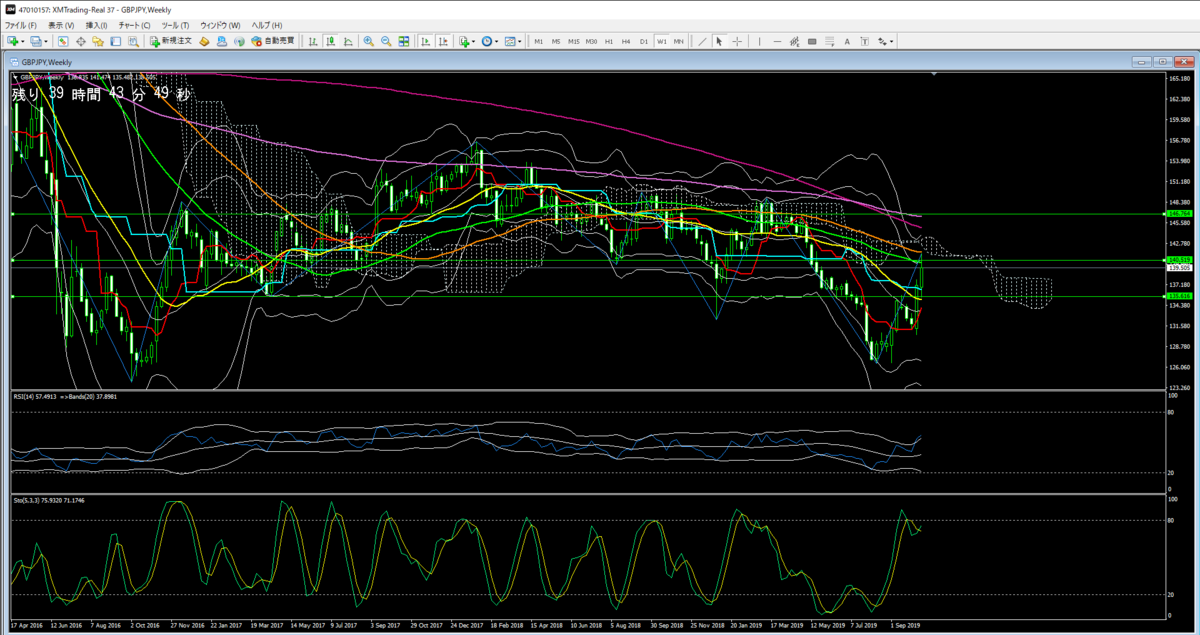Viewport: 1200px width, 635px height.
Task: Open the MetaEditor book icon
Action: point(204,41)
